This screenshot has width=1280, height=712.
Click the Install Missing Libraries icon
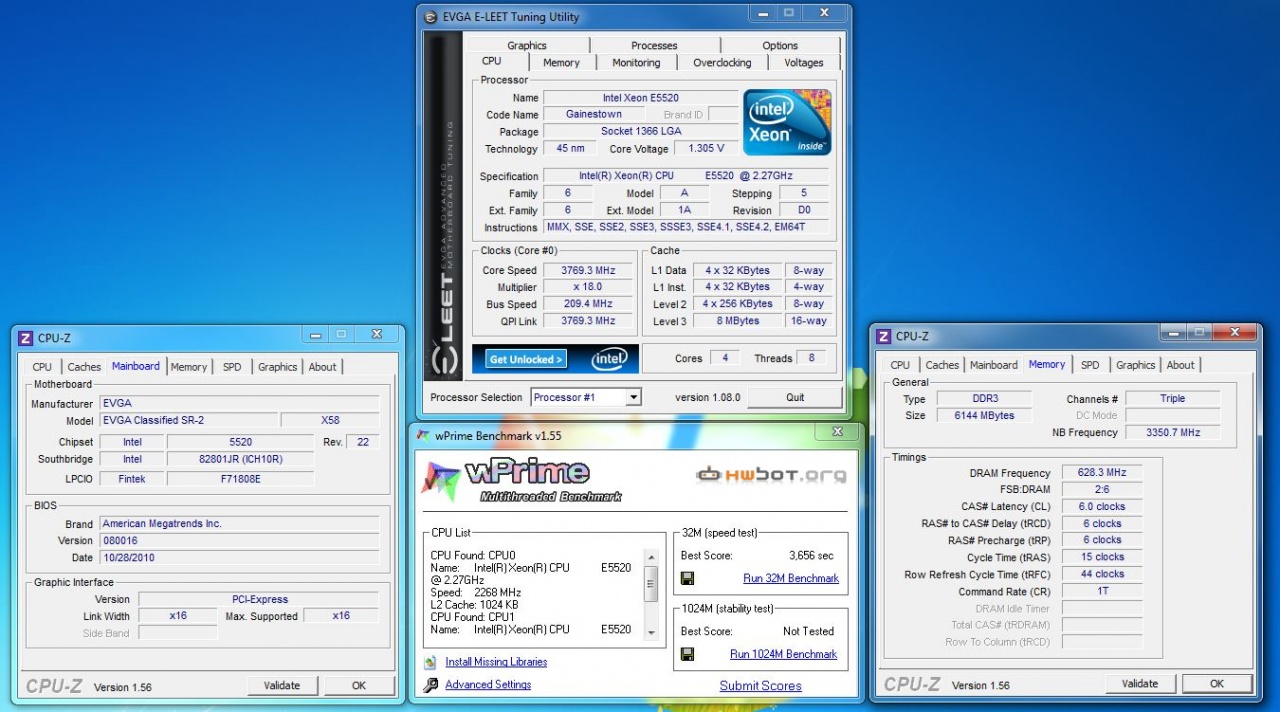point(430,662)
